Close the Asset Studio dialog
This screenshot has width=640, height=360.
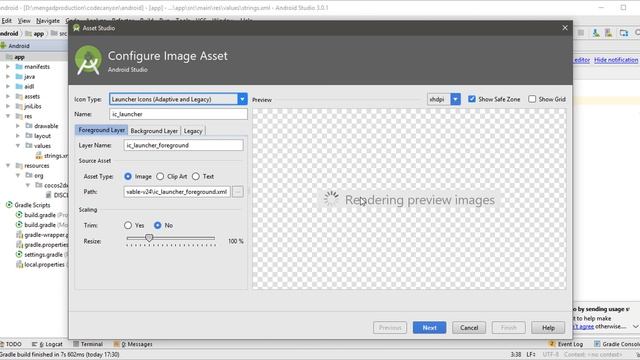point(565,28)
